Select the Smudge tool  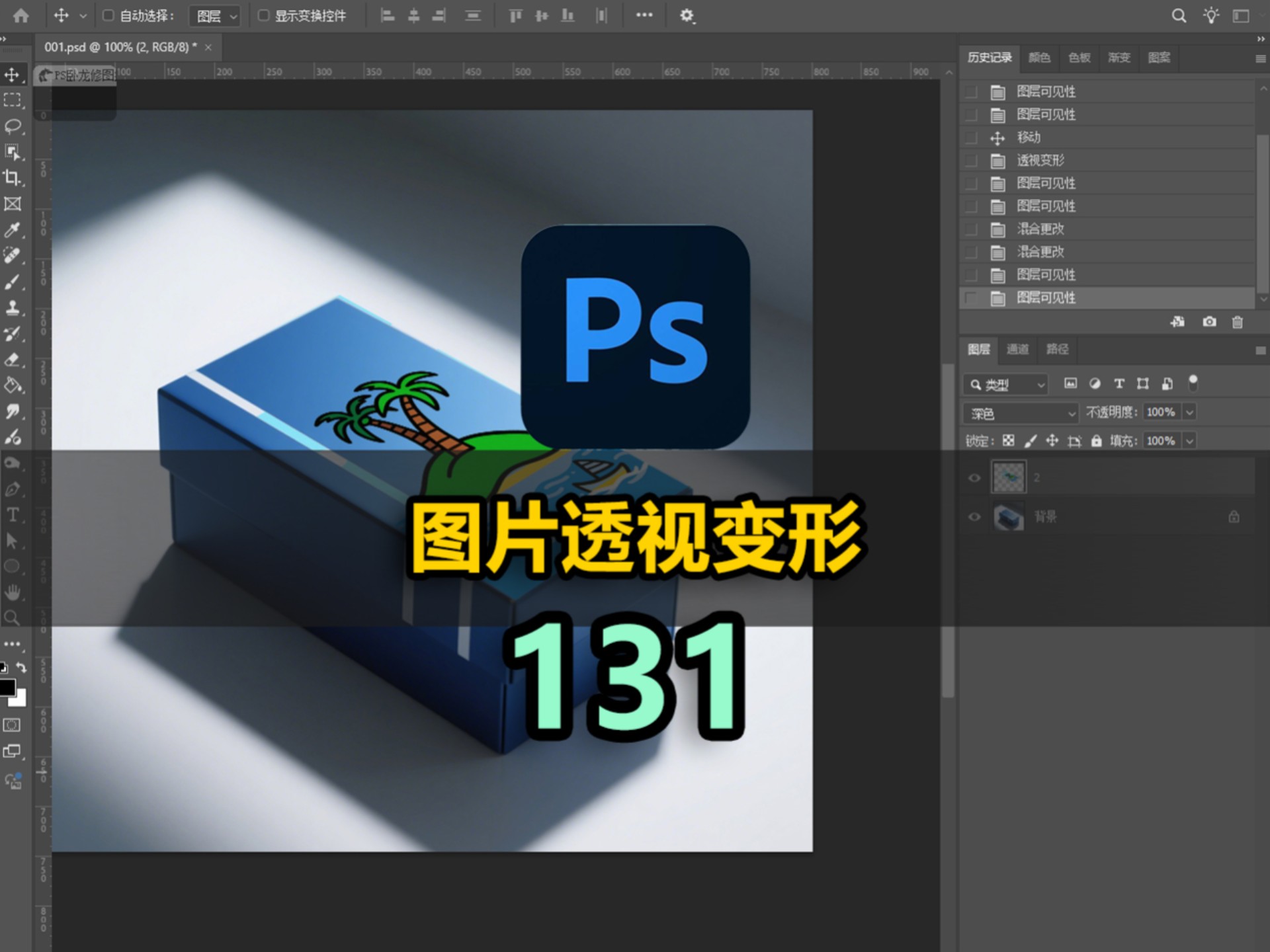tap(13, 411)
